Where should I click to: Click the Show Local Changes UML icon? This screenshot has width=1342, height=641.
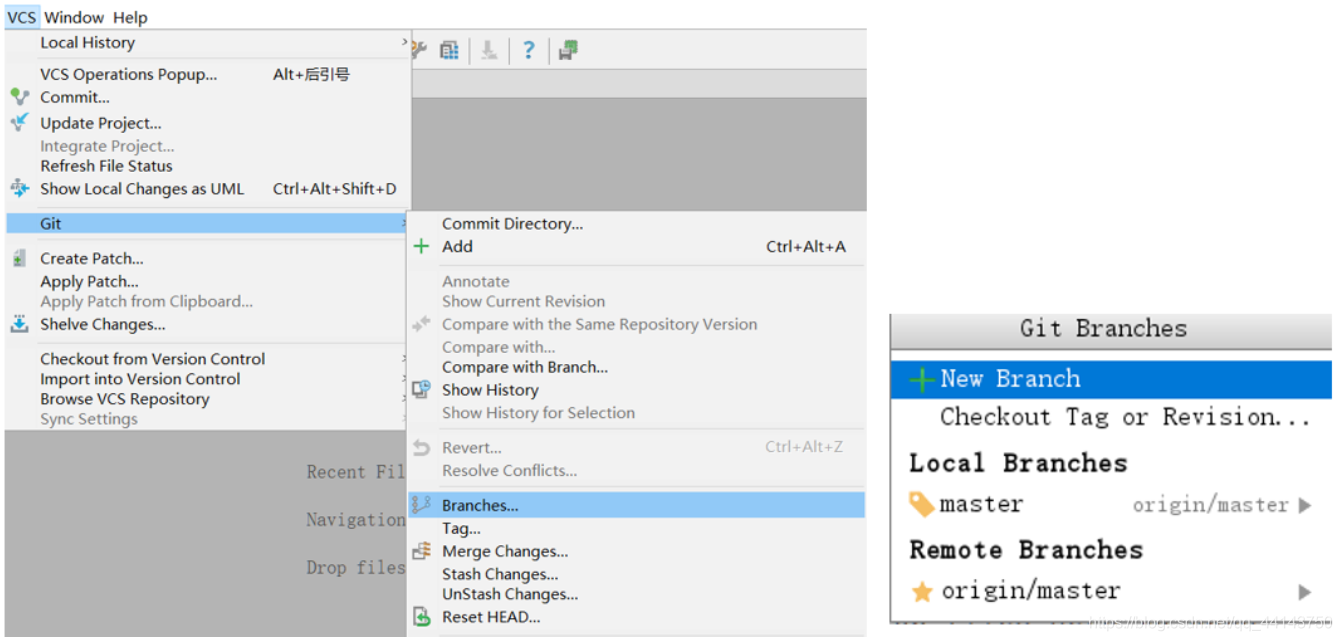click(x=20, y=188)
